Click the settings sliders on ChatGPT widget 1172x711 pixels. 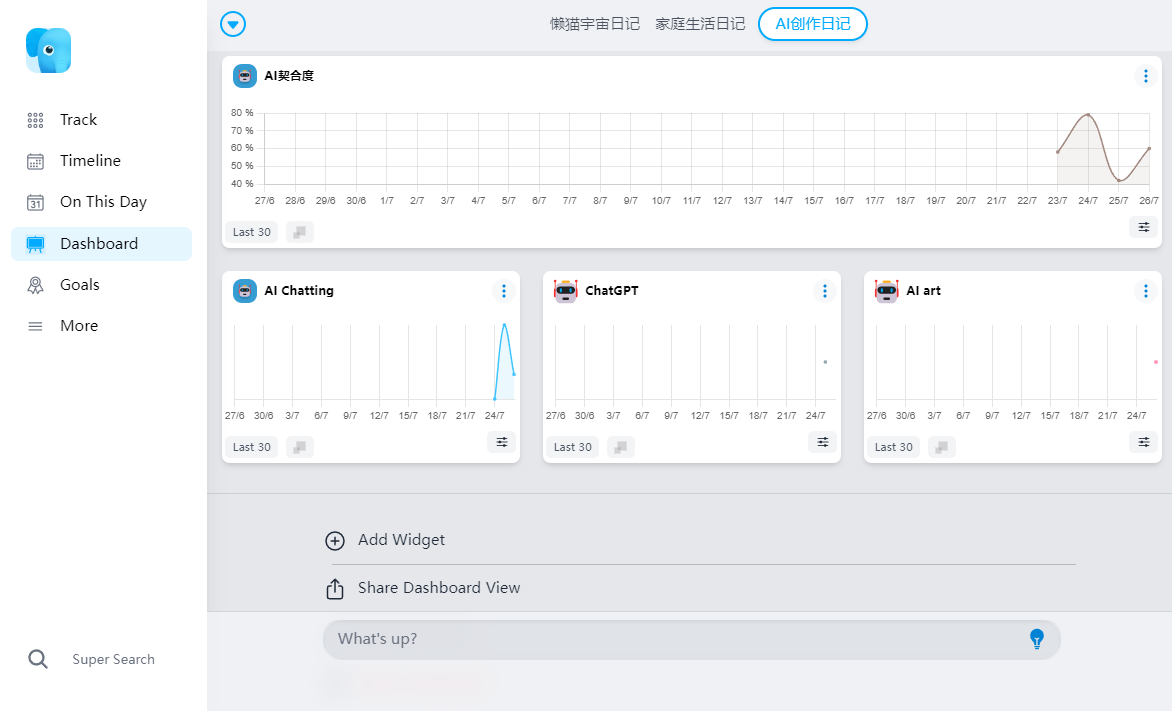pyautogui.click(x=822, y=442)
